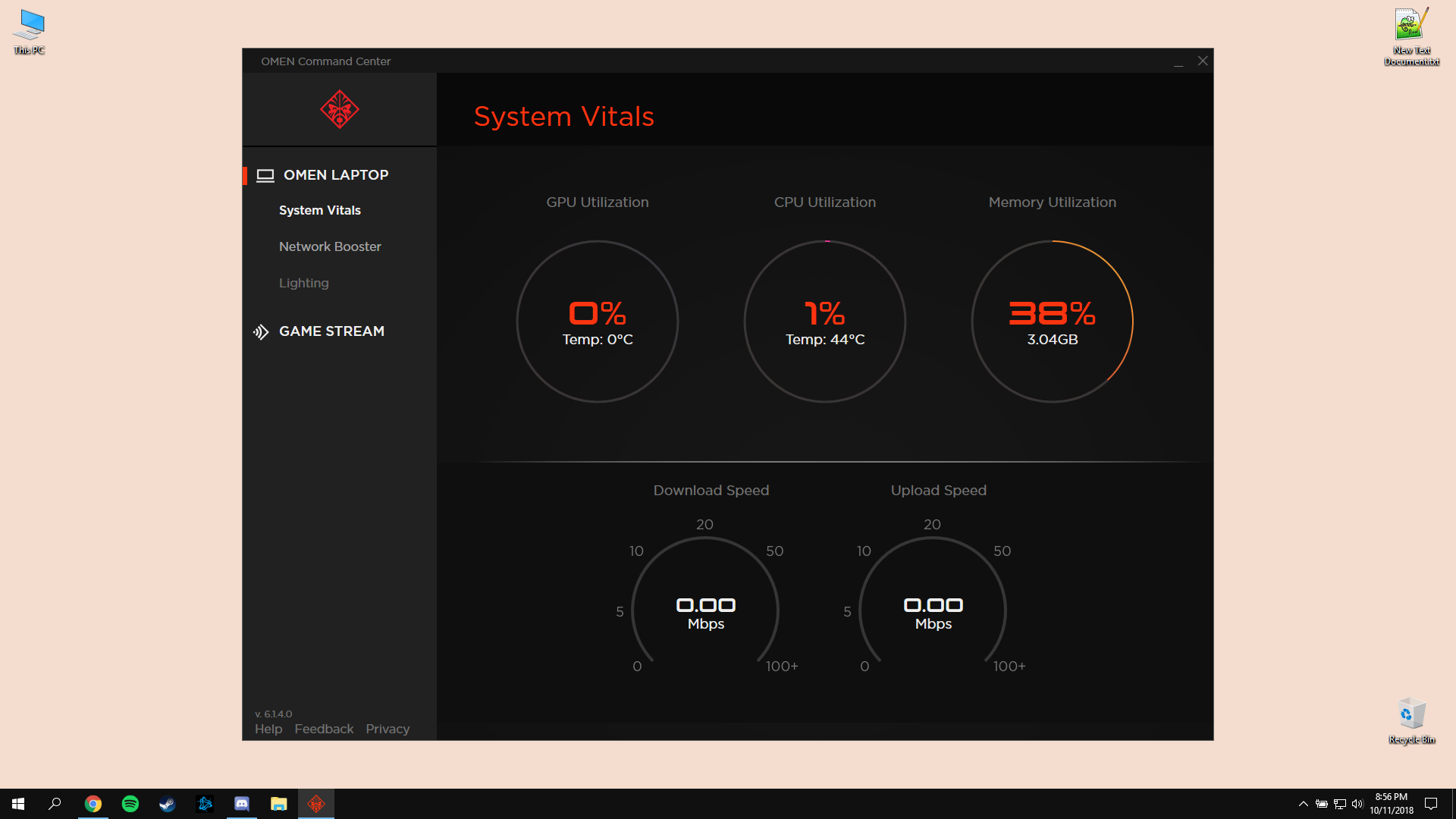Image resolution: width=1456 pixels, height=819 pixels.
Task: Expand the OMEN LAPTOP section header
Action: coord(335,175)
